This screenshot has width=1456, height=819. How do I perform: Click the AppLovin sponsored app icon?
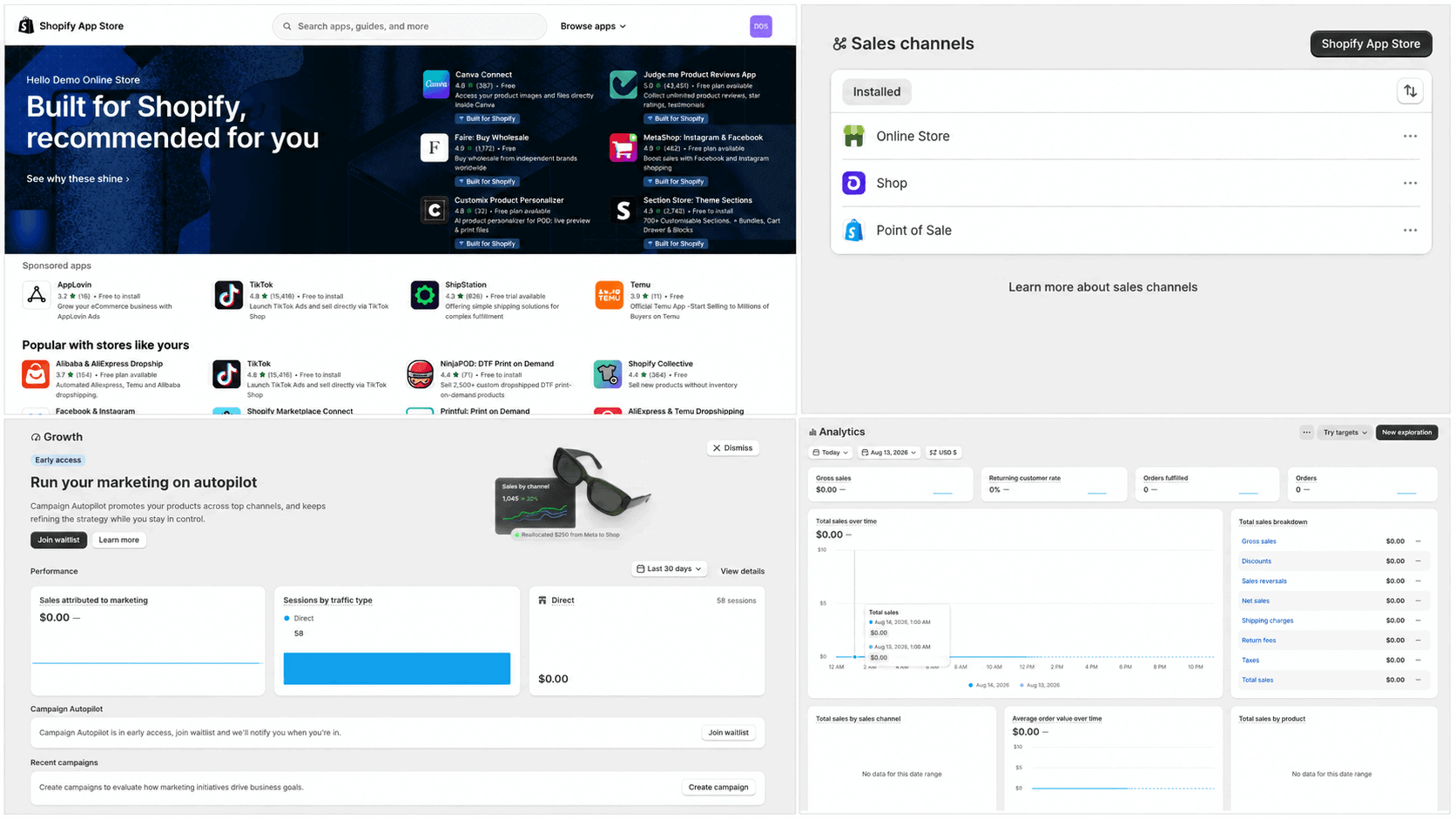coord(37,295)
